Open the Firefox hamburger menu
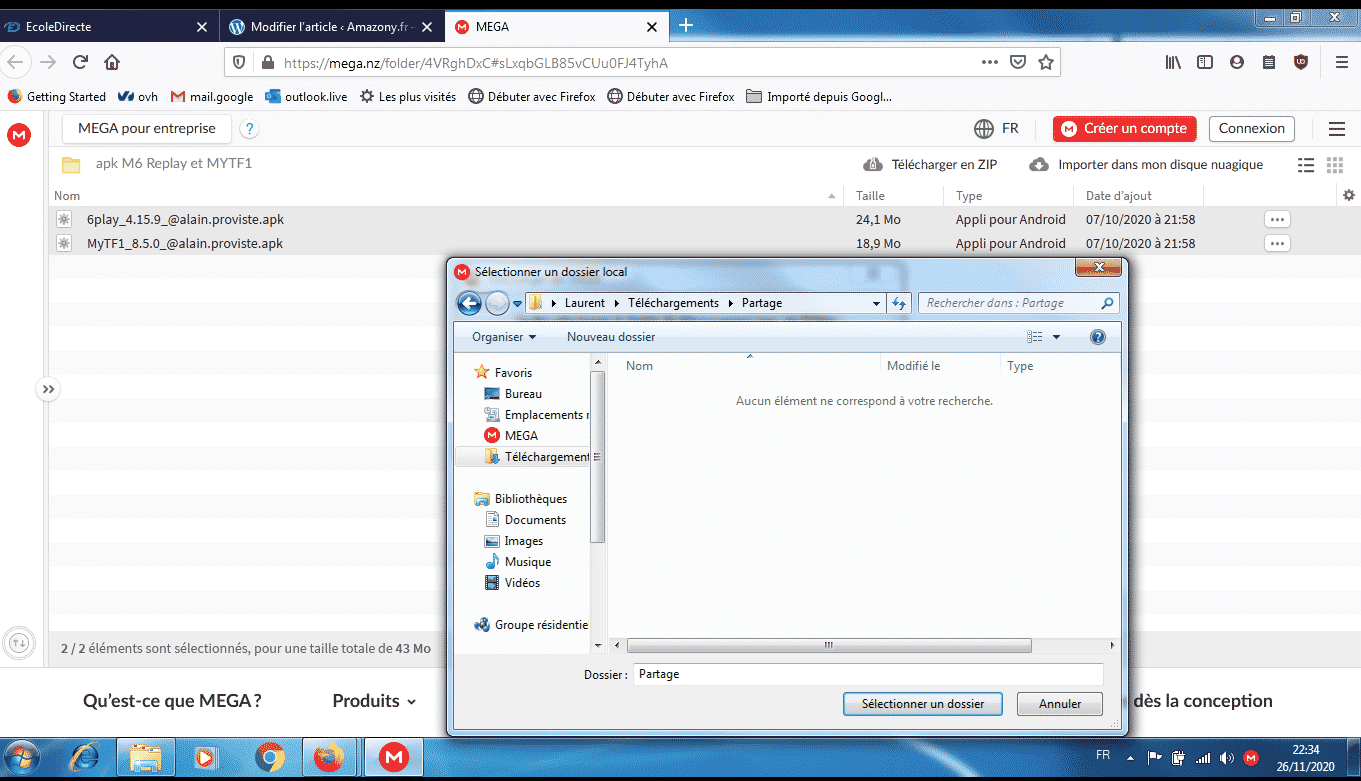The width and height of the screenshot is (1361, 781). coord(1341,62)
